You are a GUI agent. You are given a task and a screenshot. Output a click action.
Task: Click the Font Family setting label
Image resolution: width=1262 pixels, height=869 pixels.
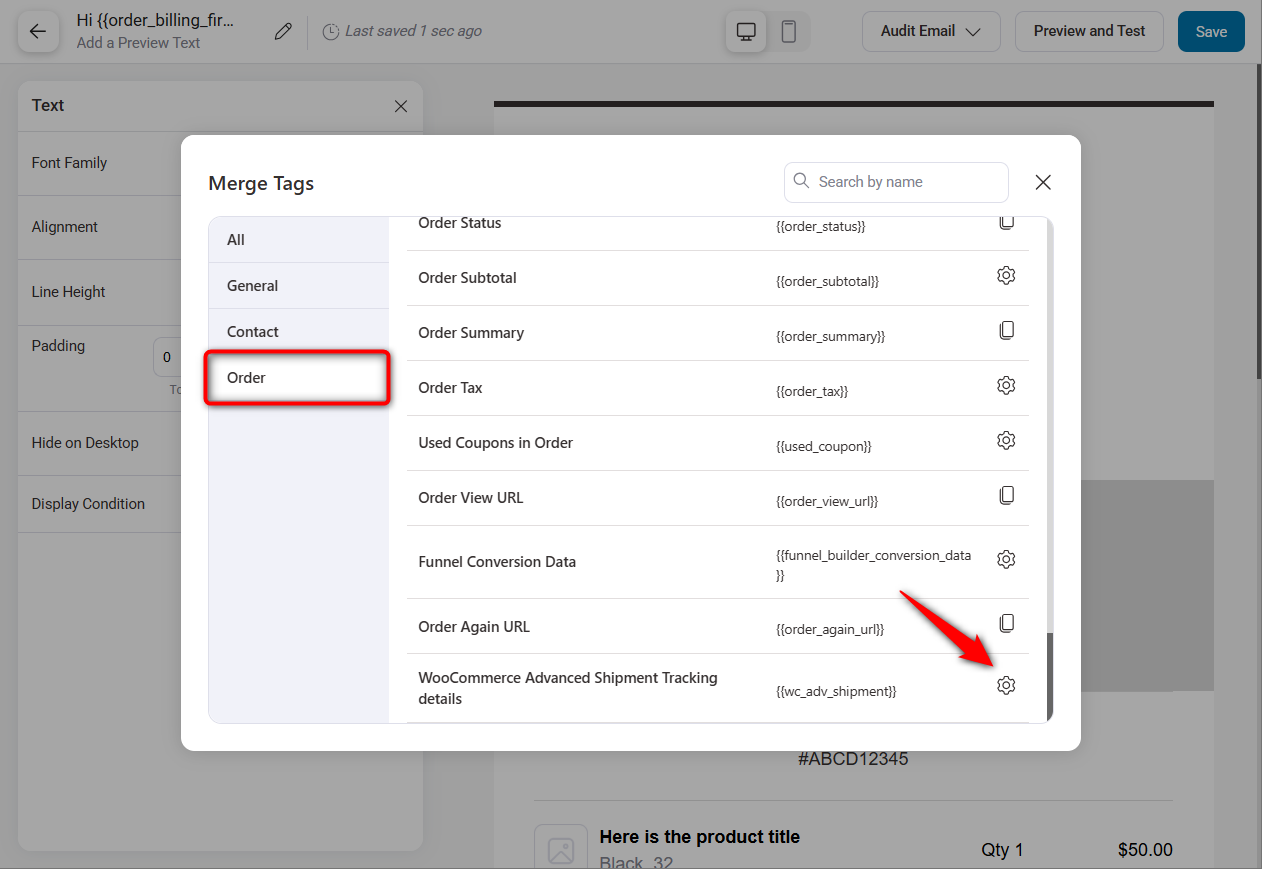[69, 163]
